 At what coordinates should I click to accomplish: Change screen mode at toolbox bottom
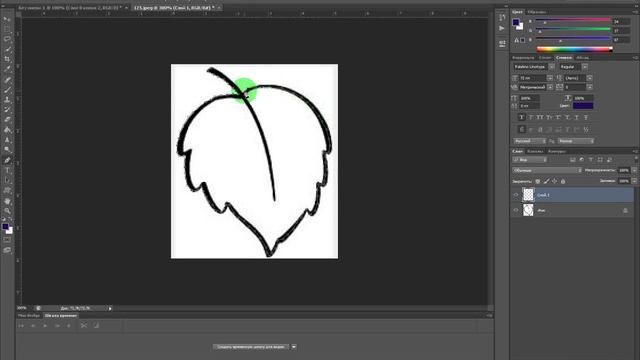[7, 250]
